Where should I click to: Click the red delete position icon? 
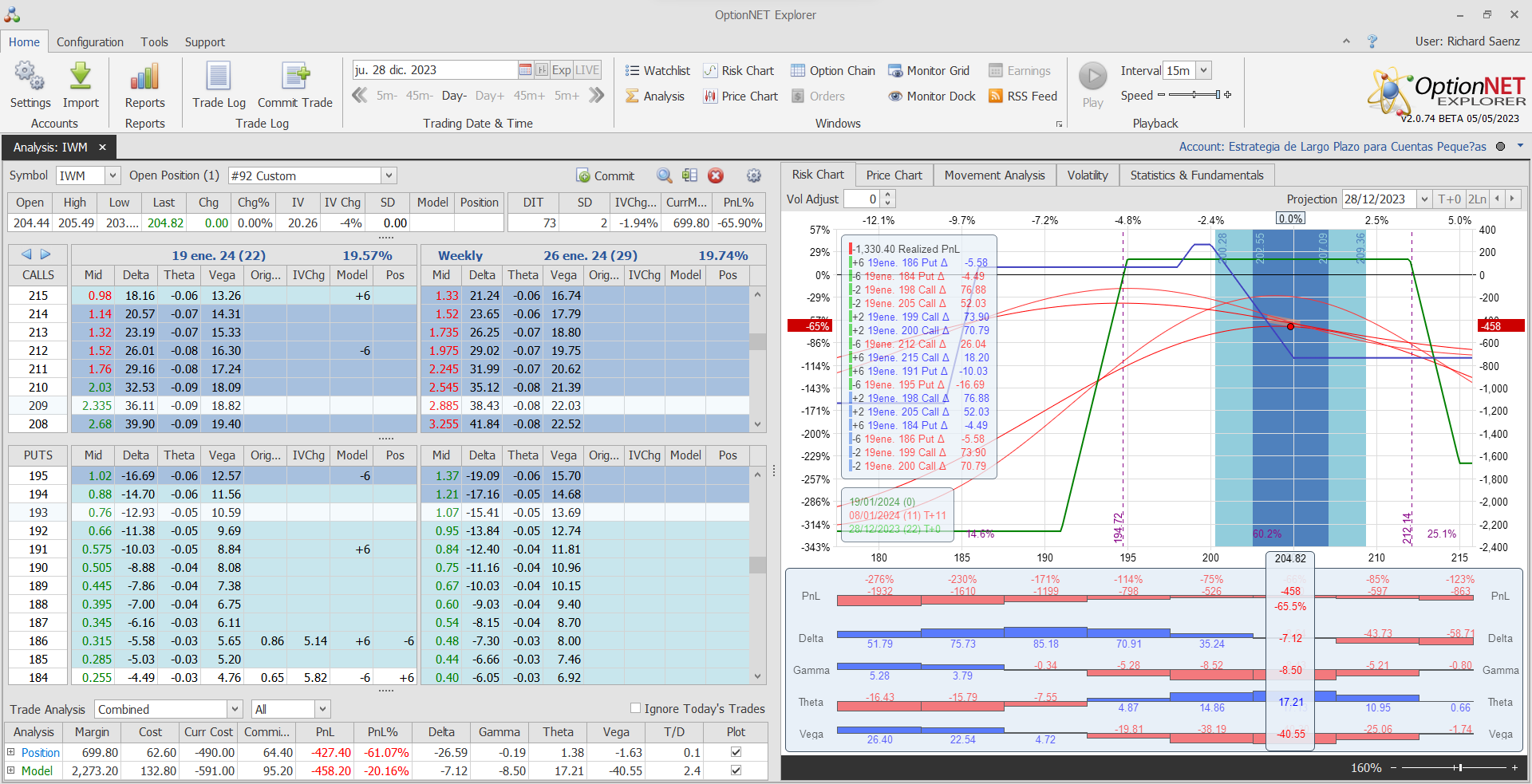[x=716, y=175]
